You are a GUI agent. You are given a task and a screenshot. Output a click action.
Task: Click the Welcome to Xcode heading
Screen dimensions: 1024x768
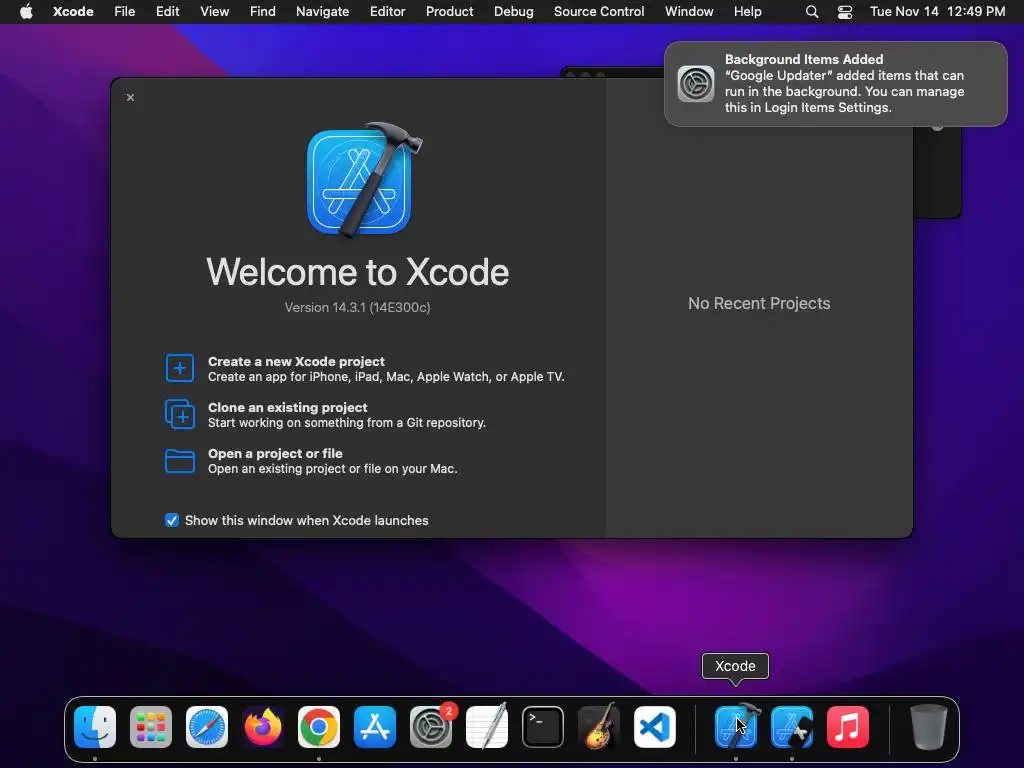click(357, 272)
